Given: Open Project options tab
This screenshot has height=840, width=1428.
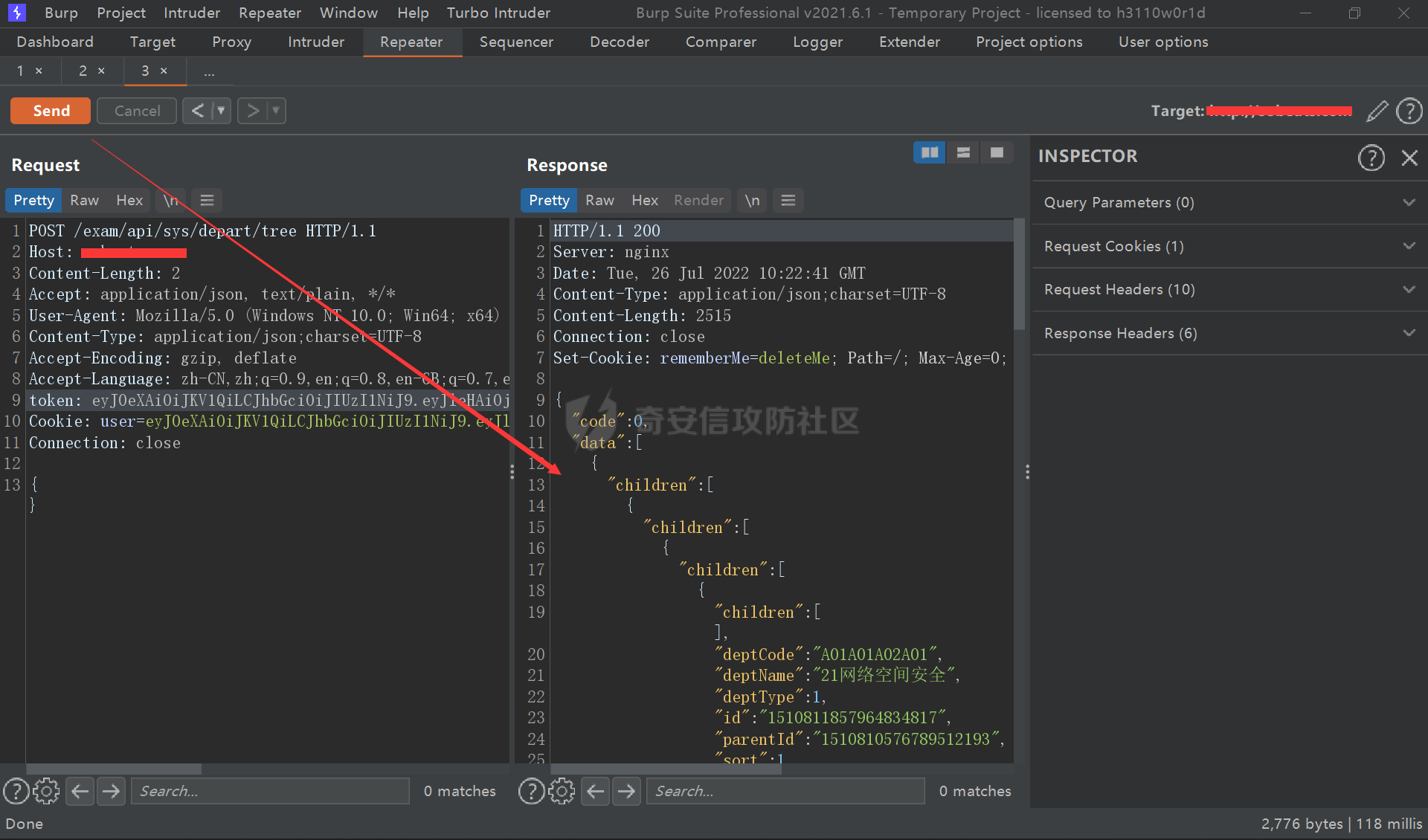Looking at the screenshot, I should [1029, 42].
